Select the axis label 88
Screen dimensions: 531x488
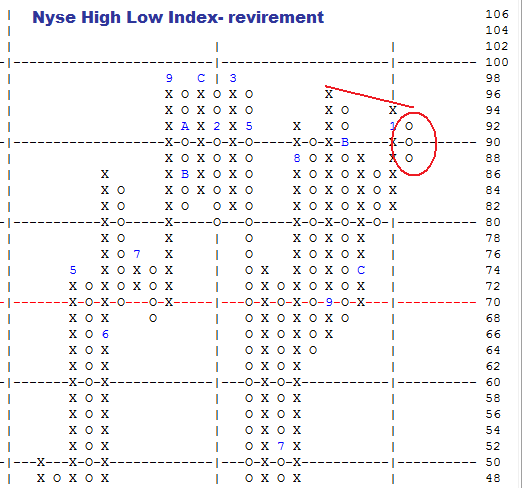pyautogui.click(x=493, y=158)
